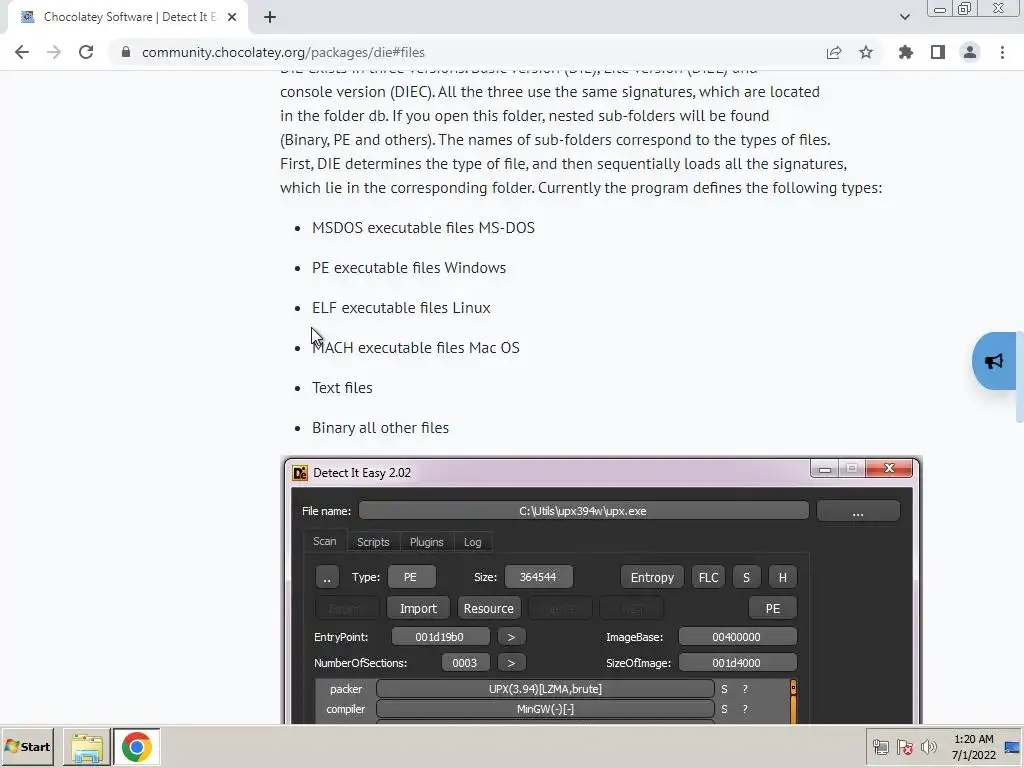
Task: Toggle the Chrome side panel
Action: tap(938, 52)
